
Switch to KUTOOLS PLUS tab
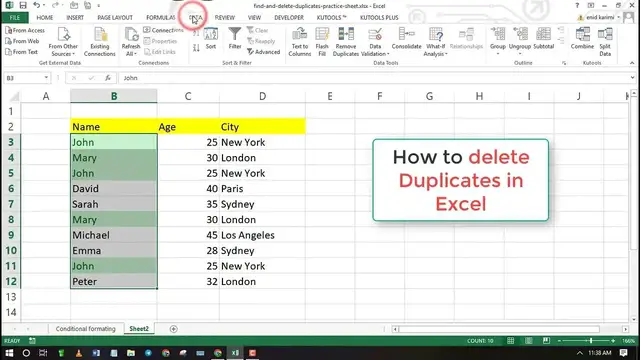(x=379, y=18)
